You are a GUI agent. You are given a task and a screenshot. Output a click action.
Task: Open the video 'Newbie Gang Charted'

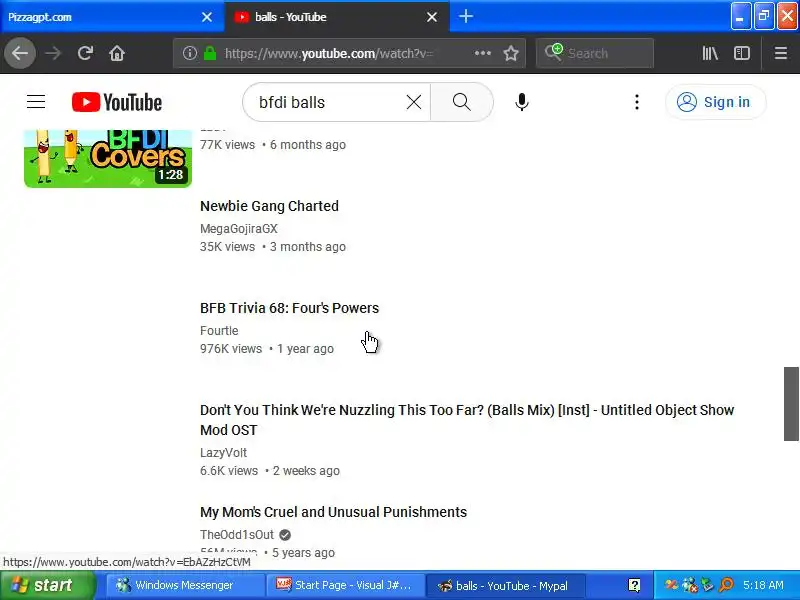(269, 206)
